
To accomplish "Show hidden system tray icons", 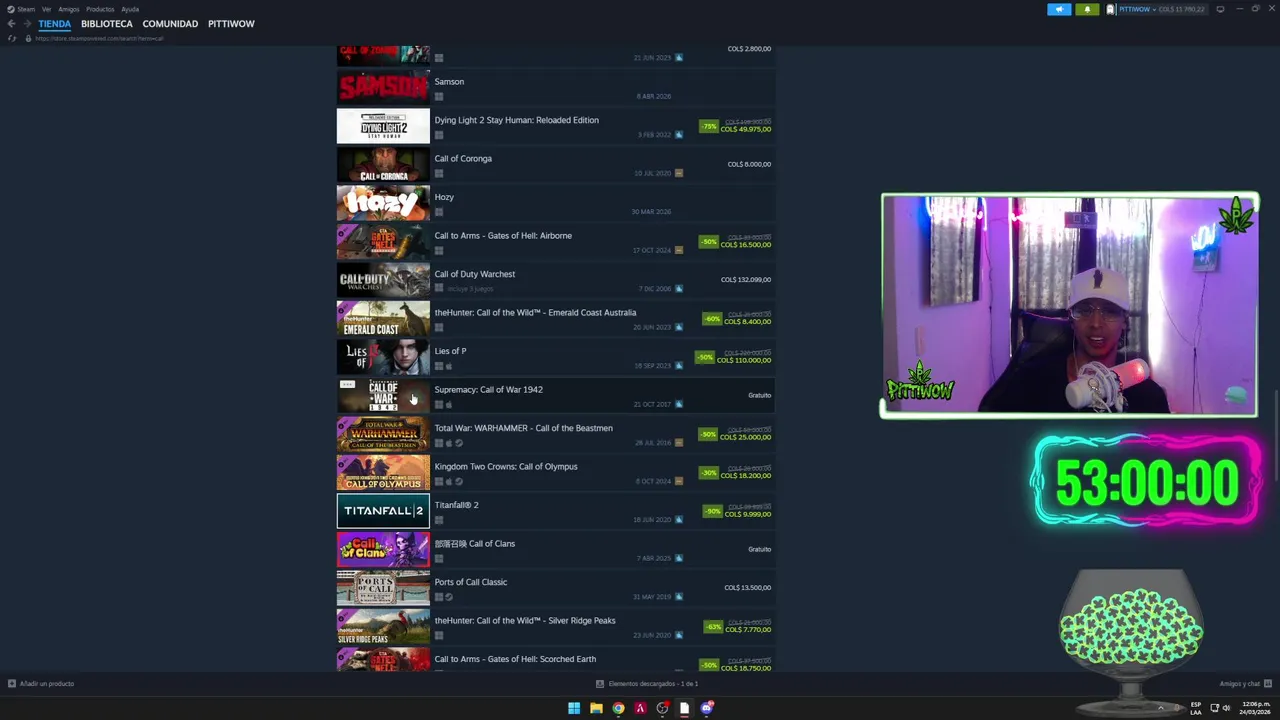I will [x=1161, y=708].
